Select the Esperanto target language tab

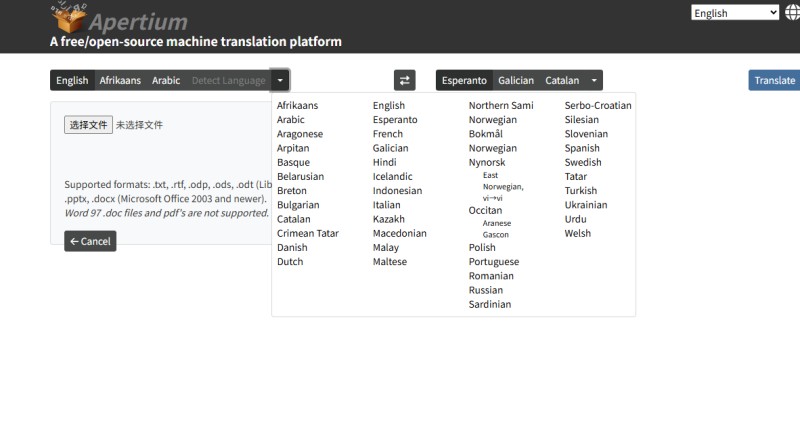(x=464, y=80)
